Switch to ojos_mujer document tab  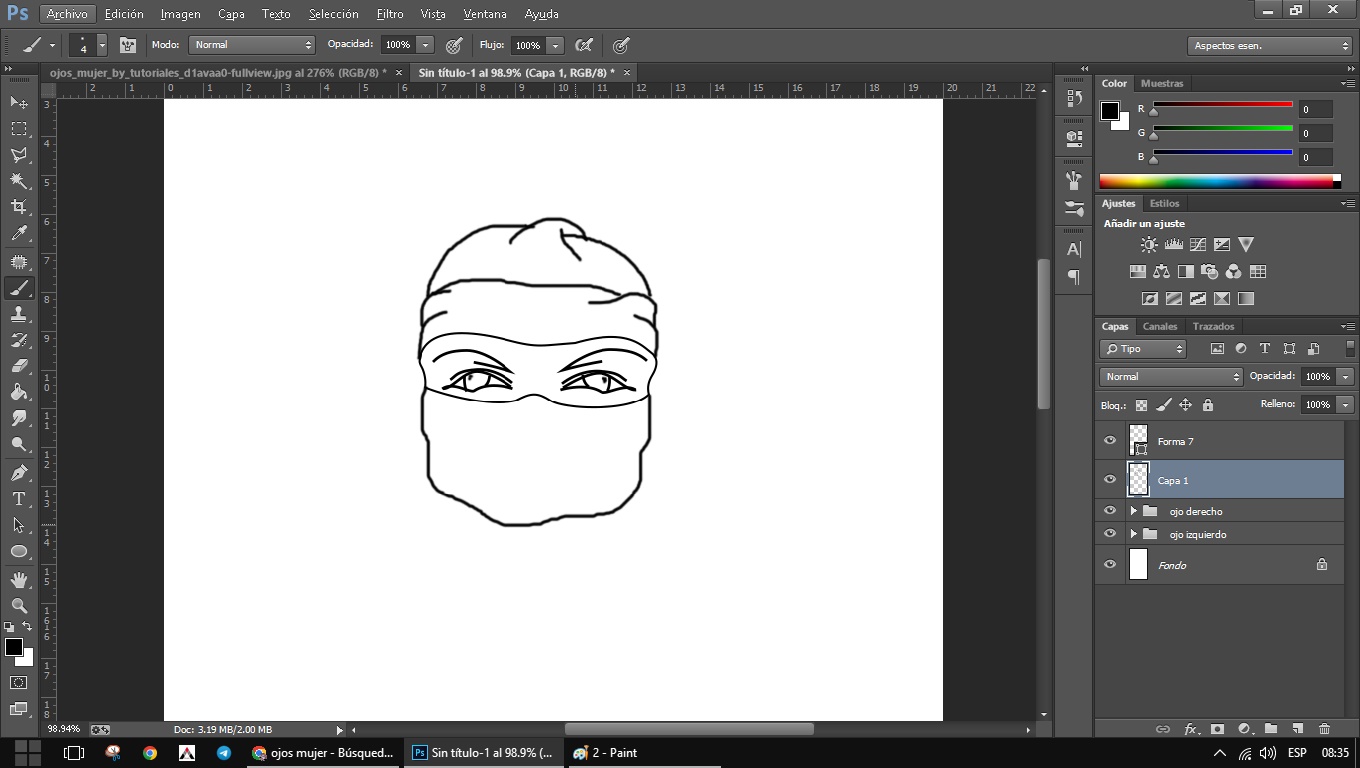coord(218,73)
